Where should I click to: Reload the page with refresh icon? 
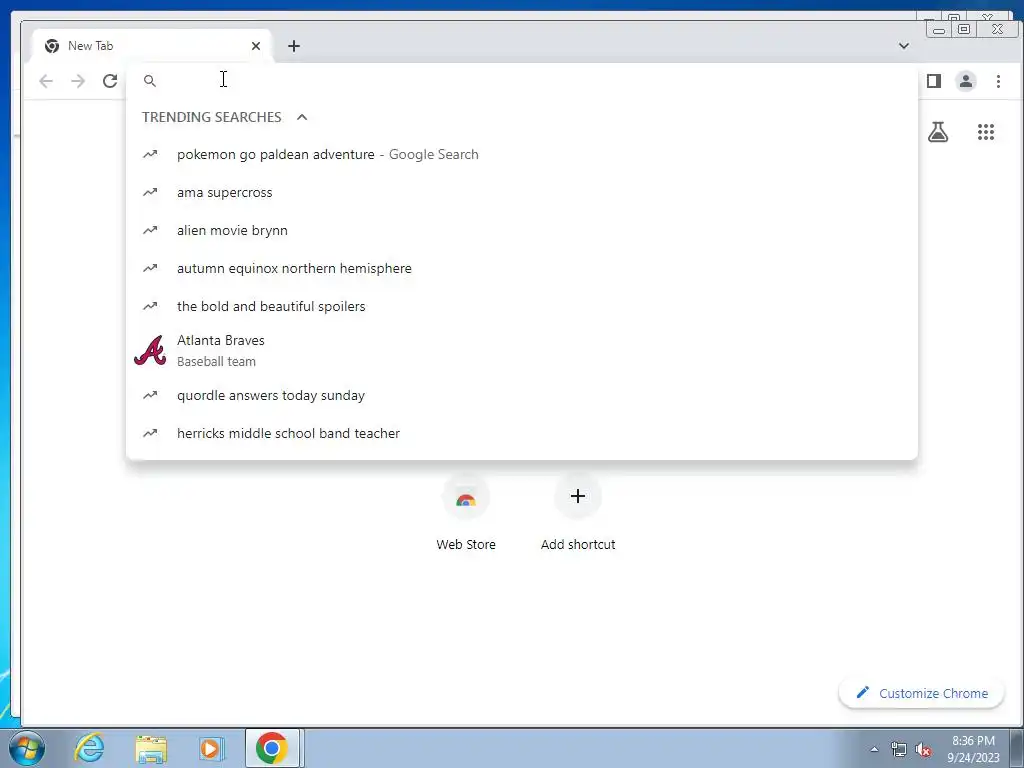point(110,81)
